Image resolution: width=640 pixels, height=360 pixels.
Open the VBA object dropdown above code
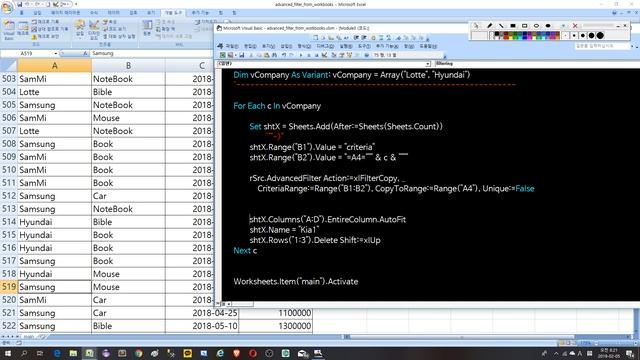coord(428,64)
